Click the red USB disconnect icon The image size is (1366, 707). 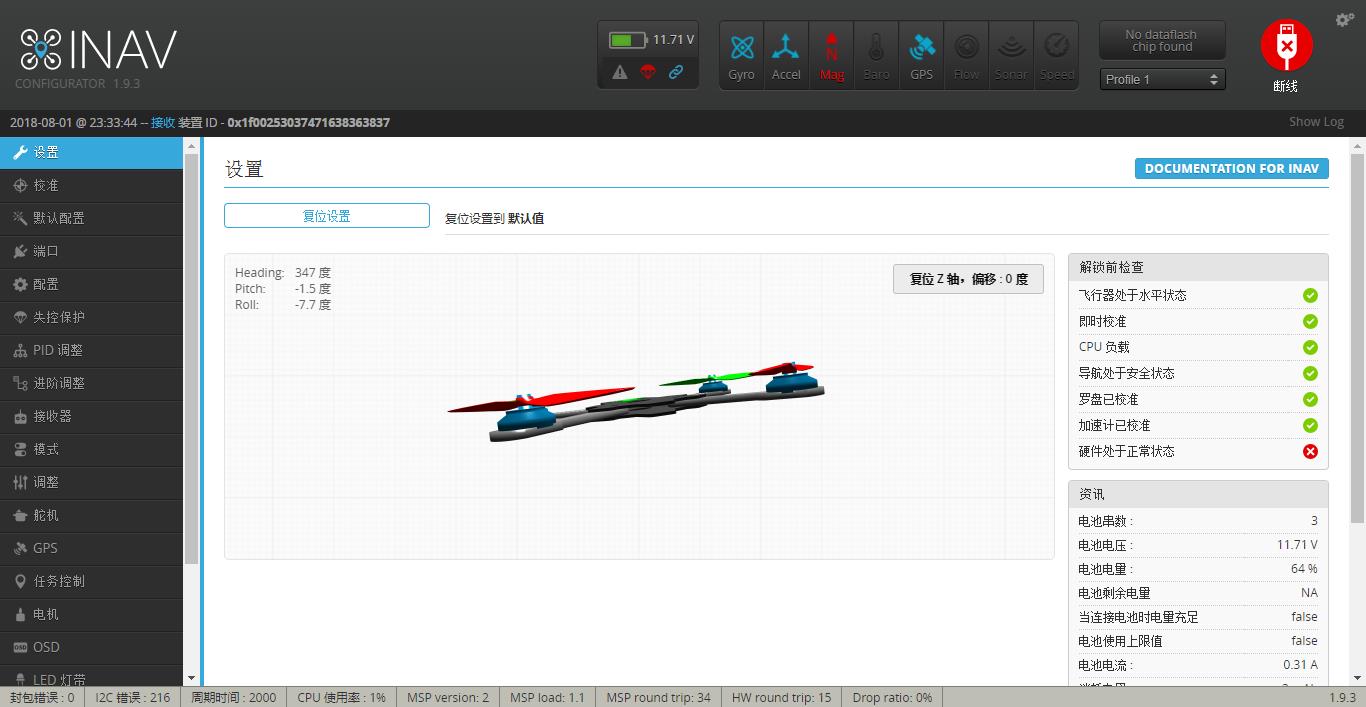(1286, 45)
